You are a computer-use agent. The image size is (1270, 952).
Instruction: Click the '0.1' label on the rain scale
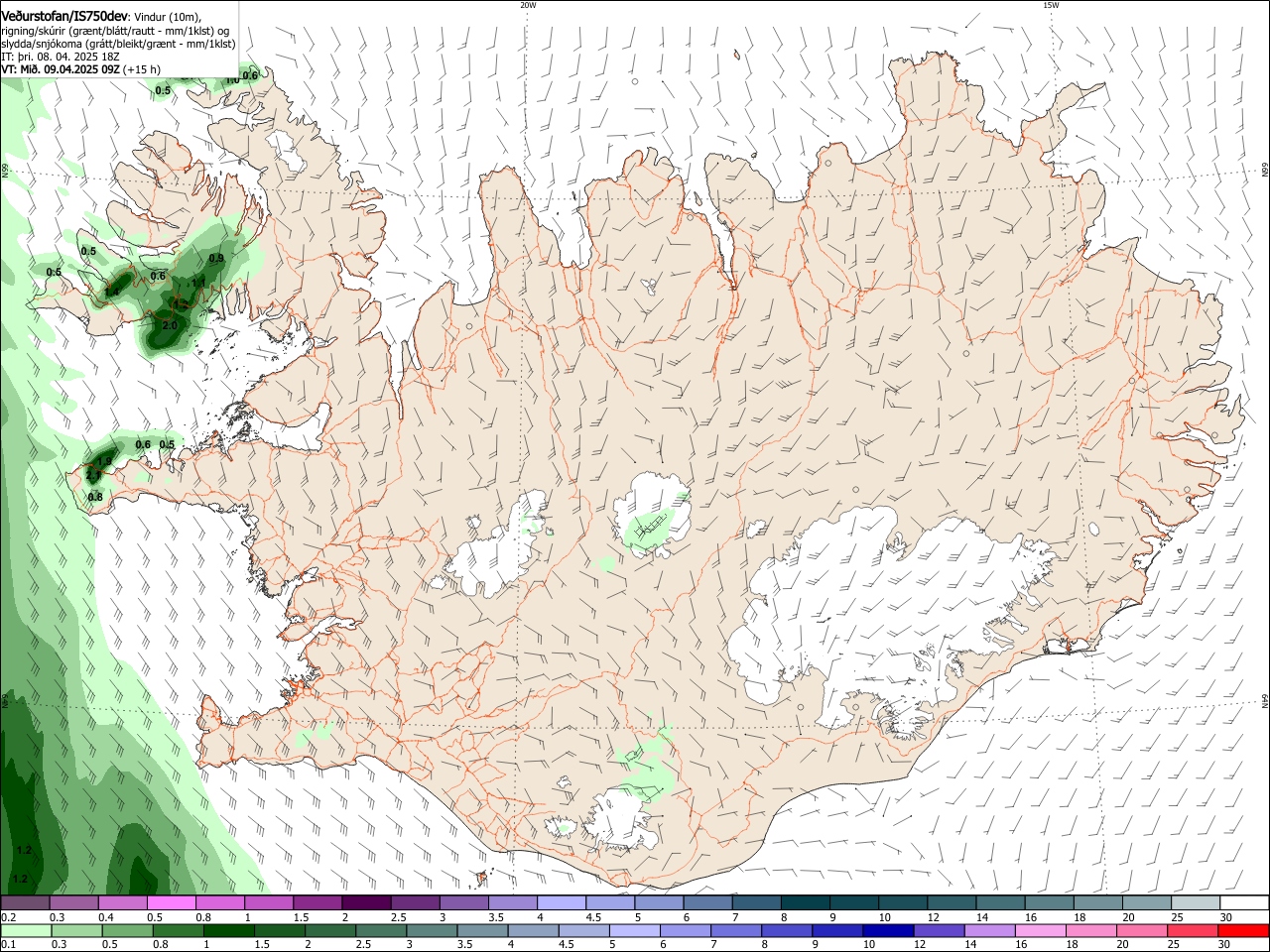9,944
